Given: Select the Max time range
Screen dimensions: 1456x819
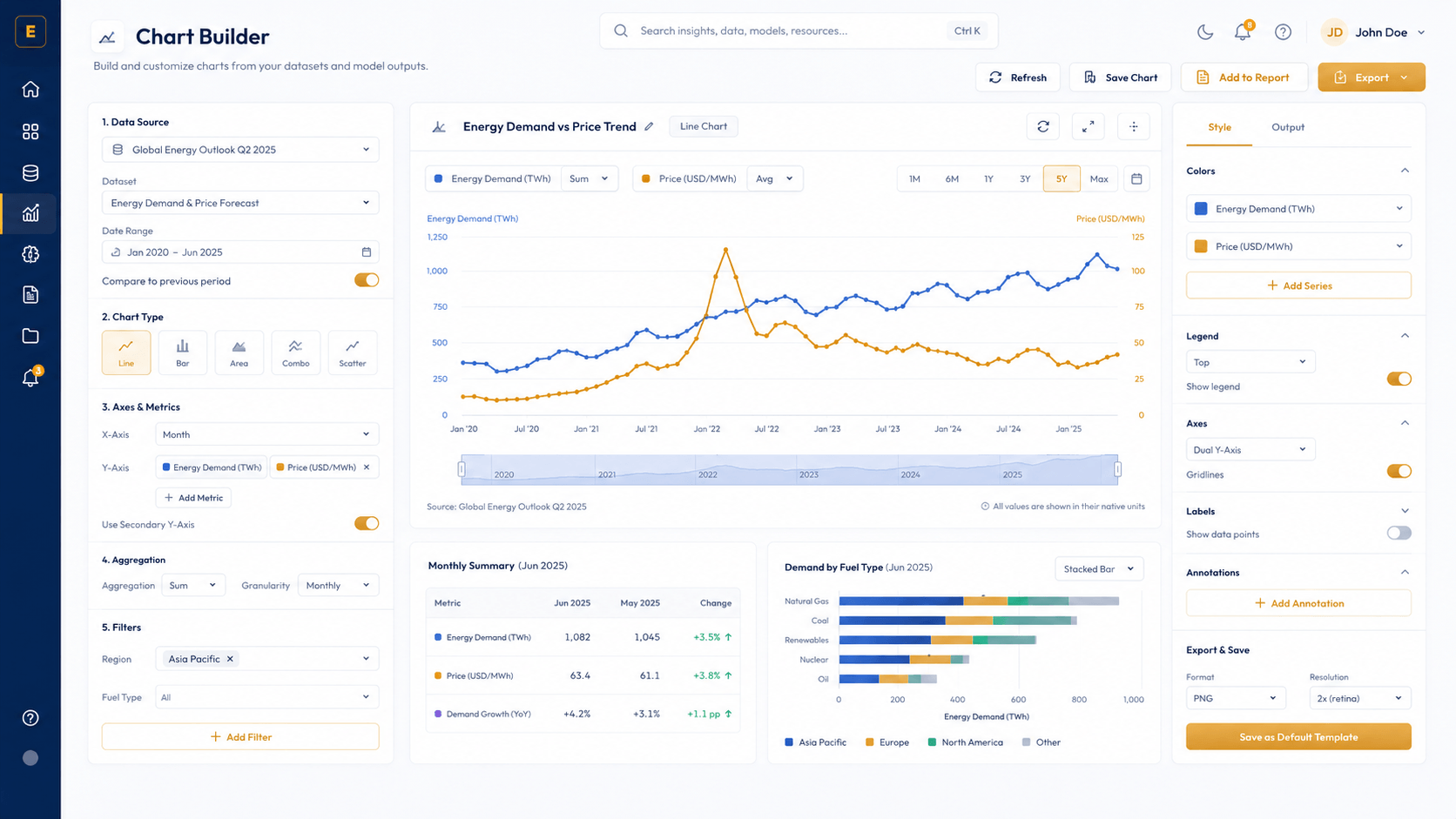Looking at the screenshot, I should [x=1099, y=178].
